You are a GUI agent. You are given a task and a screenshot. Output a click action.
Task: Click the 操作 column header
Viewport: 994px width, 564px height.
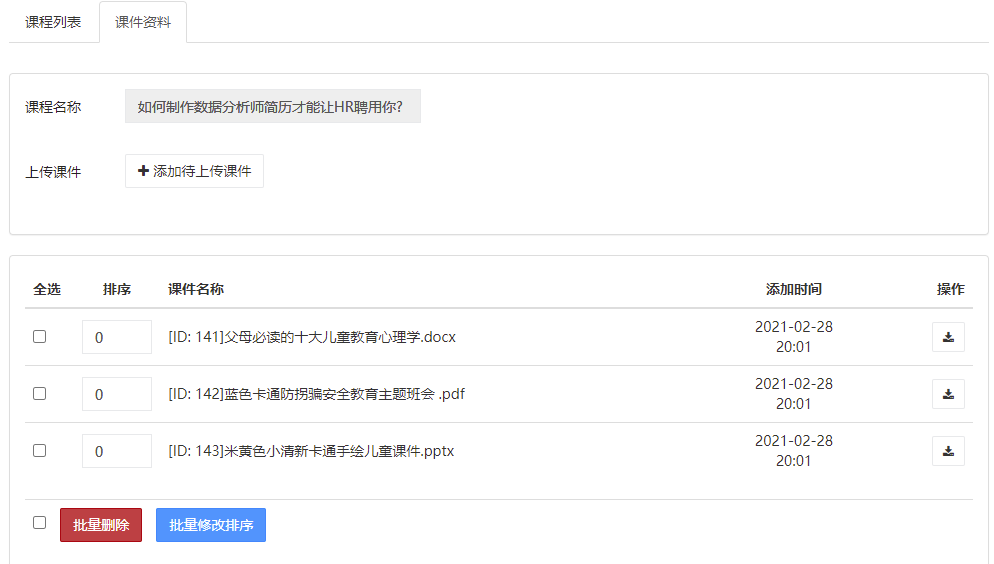(950, 290)
